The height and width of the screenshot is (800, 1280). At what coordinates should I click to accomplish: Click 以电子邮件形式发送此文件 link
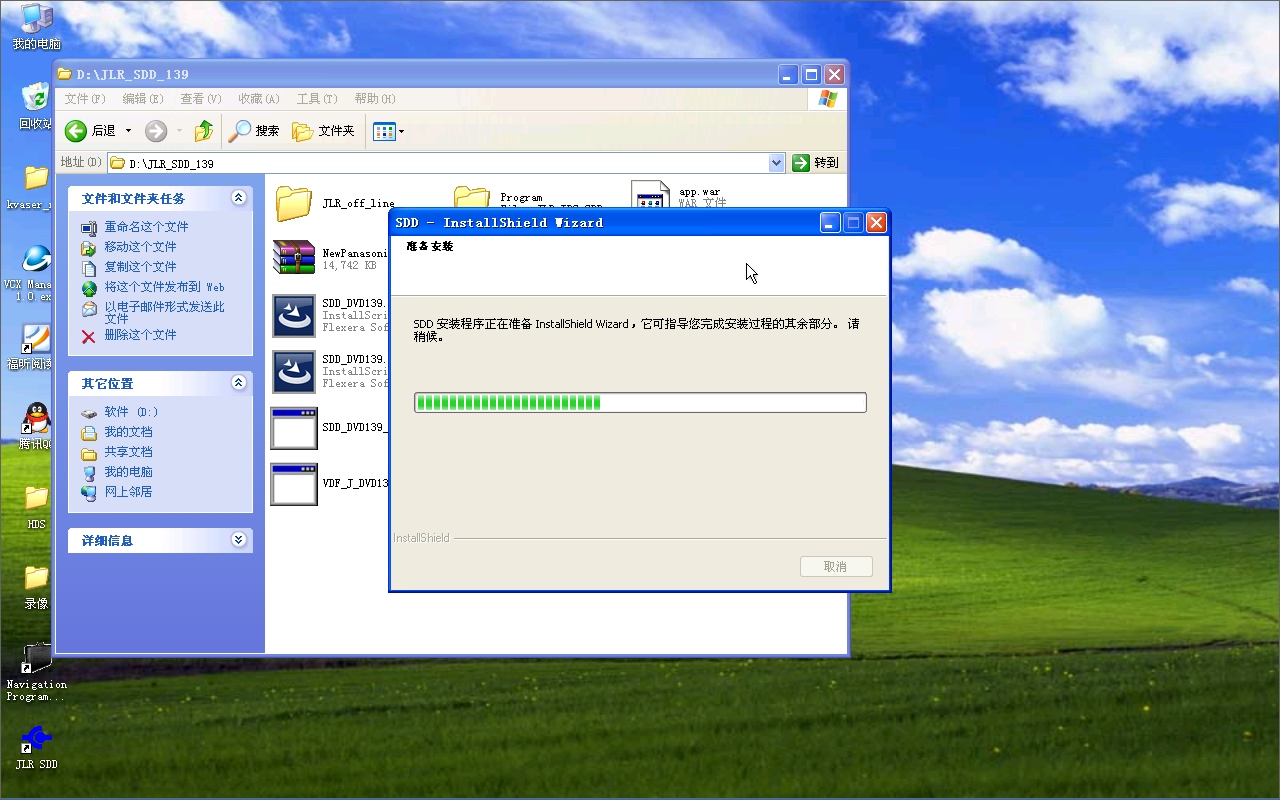[164, 312]
